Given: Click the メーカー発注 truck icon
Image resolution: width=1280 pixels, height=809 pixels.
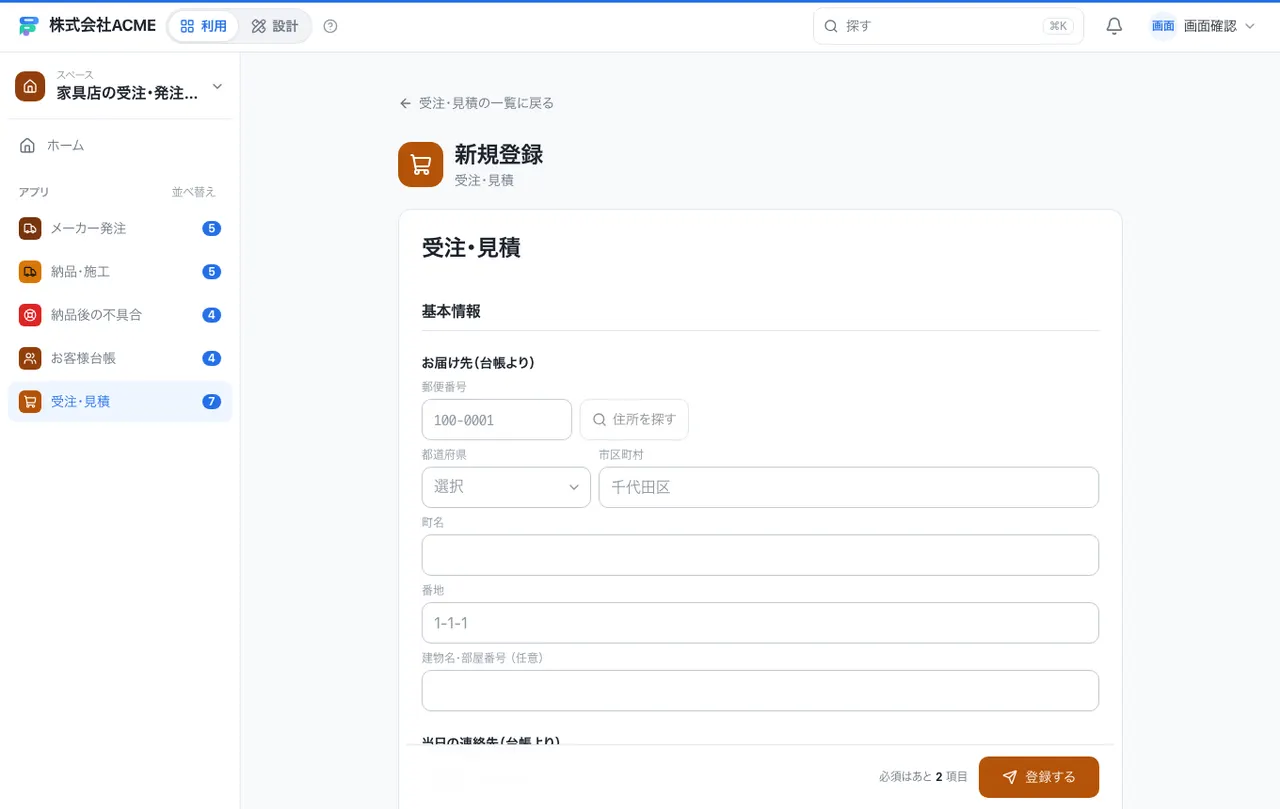Looking at the screenshot, I should 30,228.
